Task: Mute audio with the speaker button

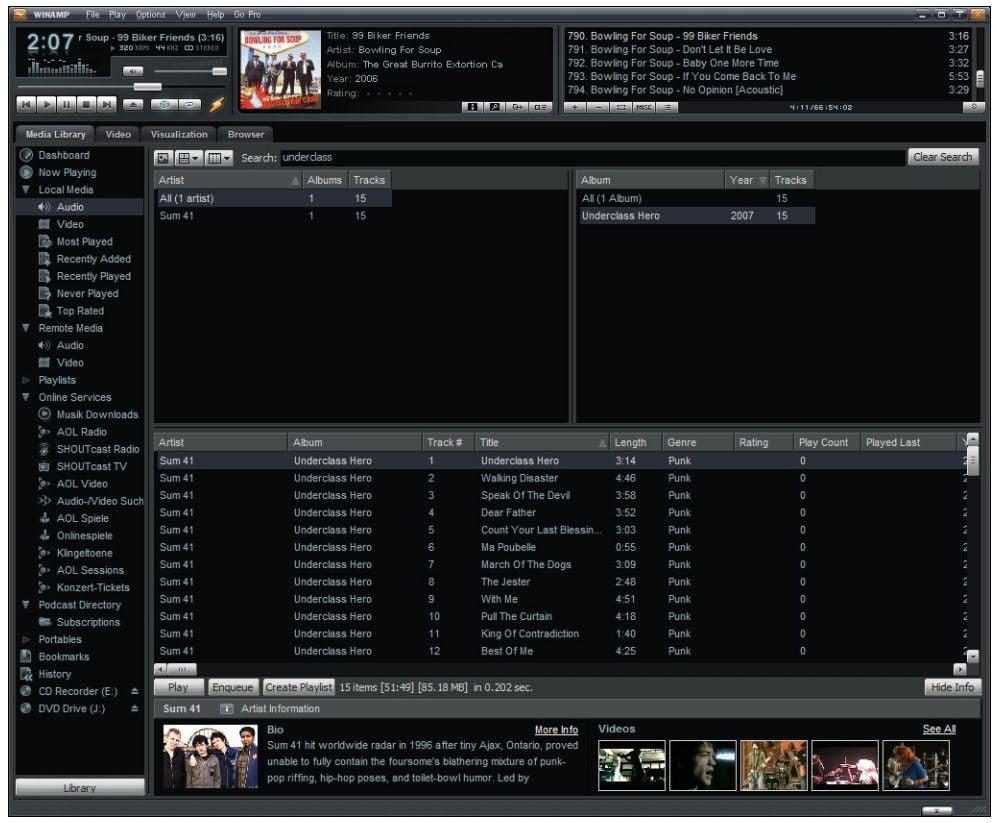Action: (x=133, y=71)
